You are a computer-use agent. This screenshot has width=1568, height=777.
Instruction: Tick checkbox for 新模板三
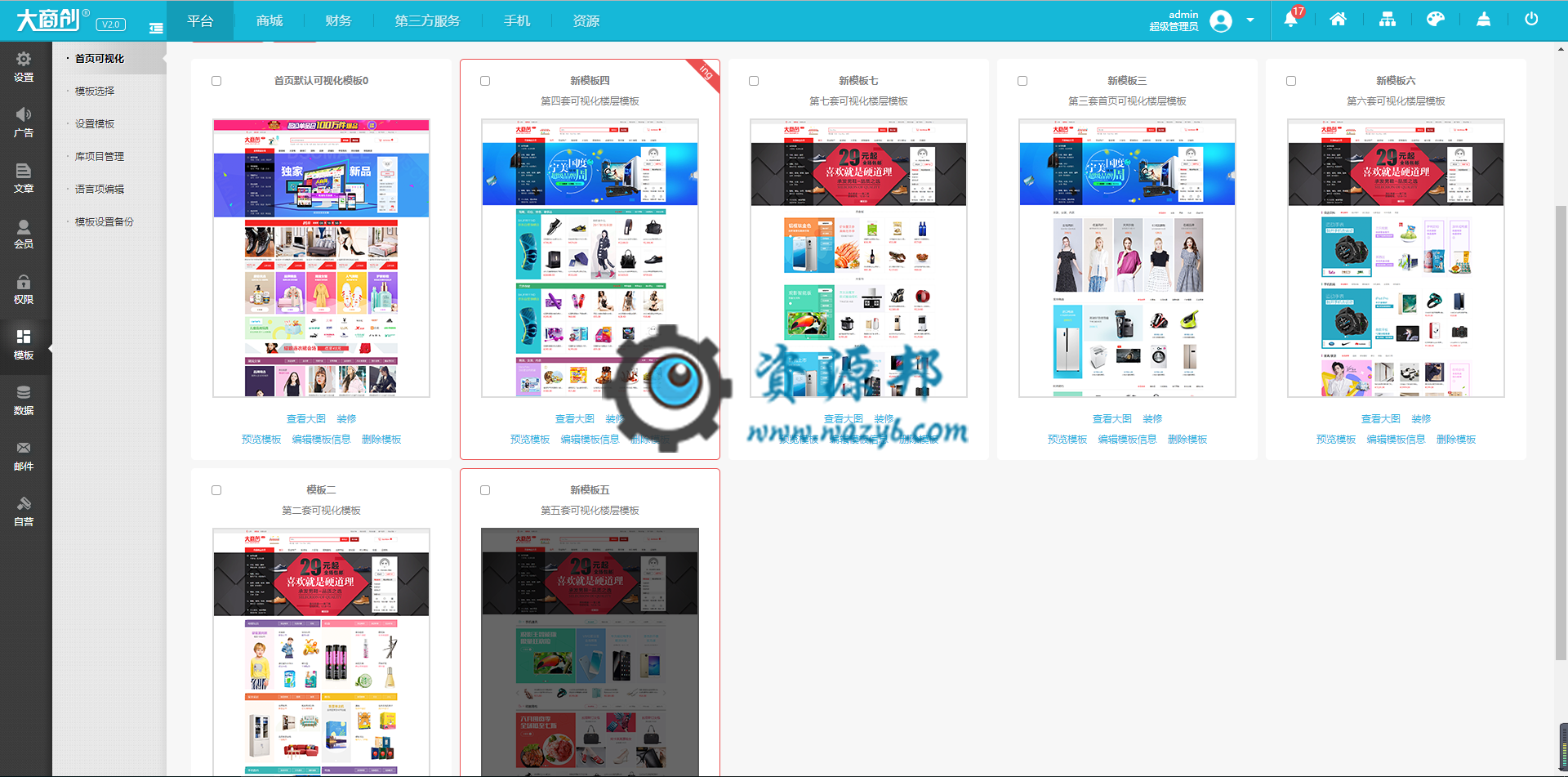(1022, 81)
